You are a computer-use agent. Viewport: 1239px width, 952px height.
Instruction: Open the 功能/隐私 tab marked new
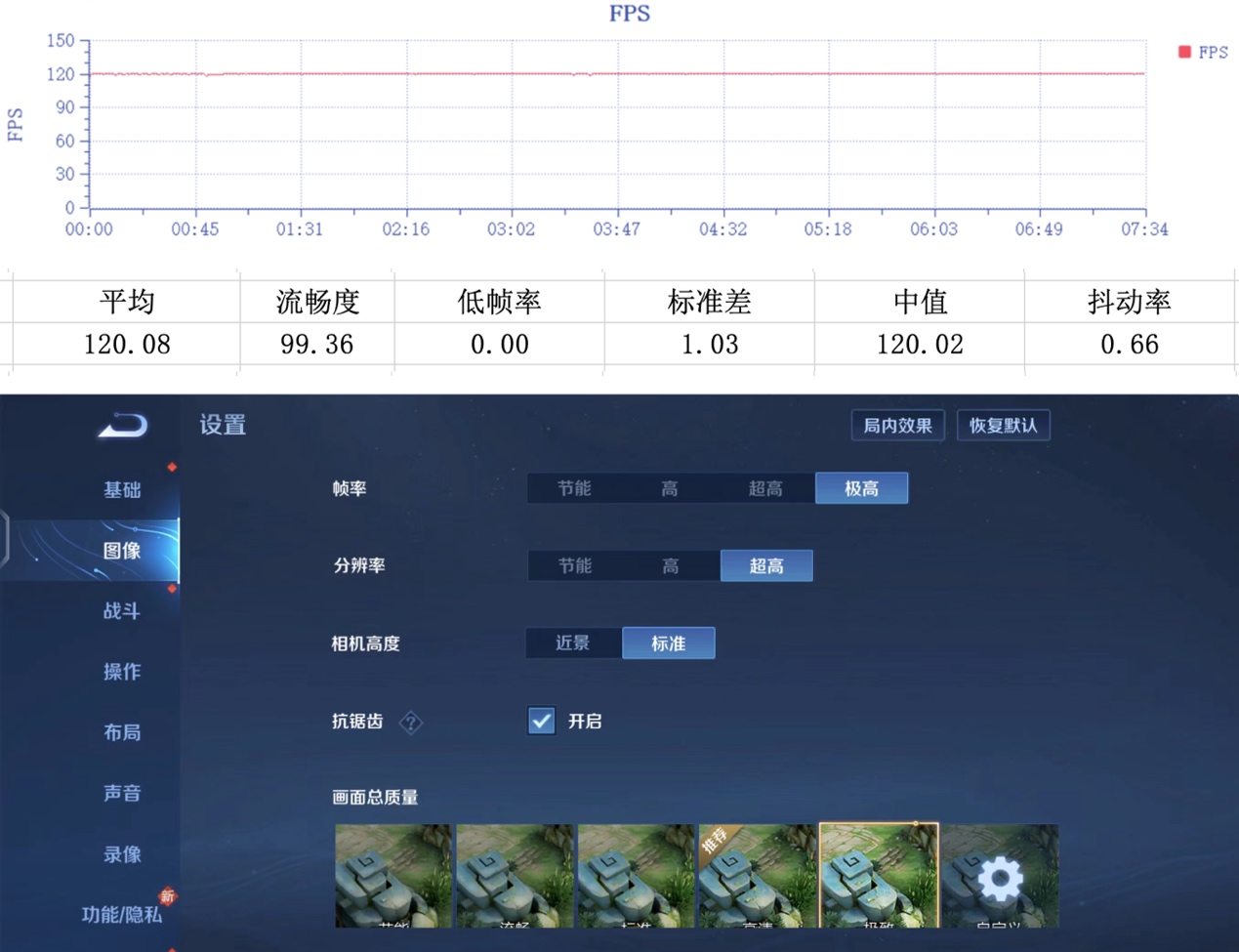(122, 915)
